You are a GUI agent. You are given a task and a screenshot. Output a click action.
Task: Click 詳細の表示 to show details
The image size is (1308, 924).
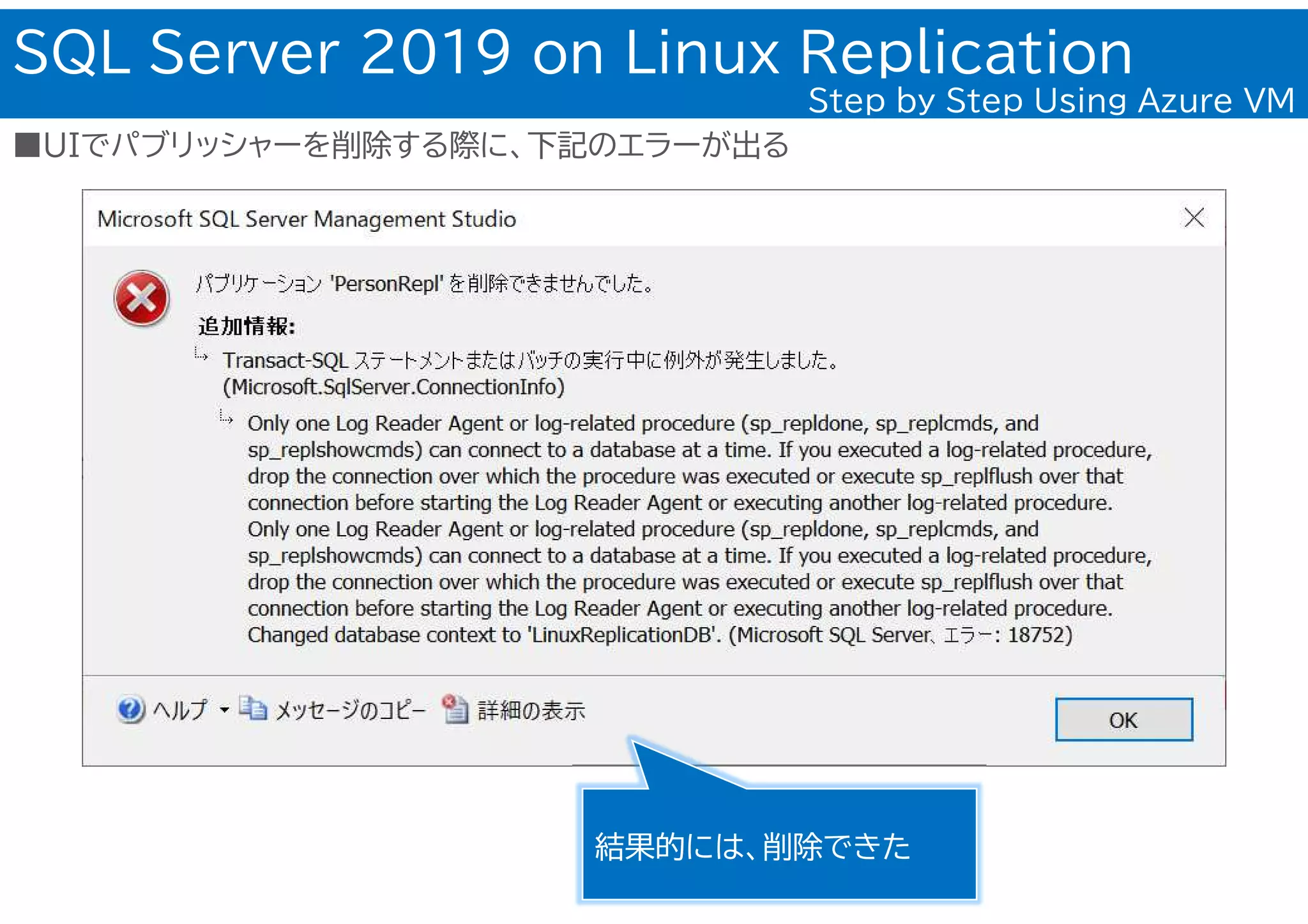pyautogui.click(x=531, y=710)
